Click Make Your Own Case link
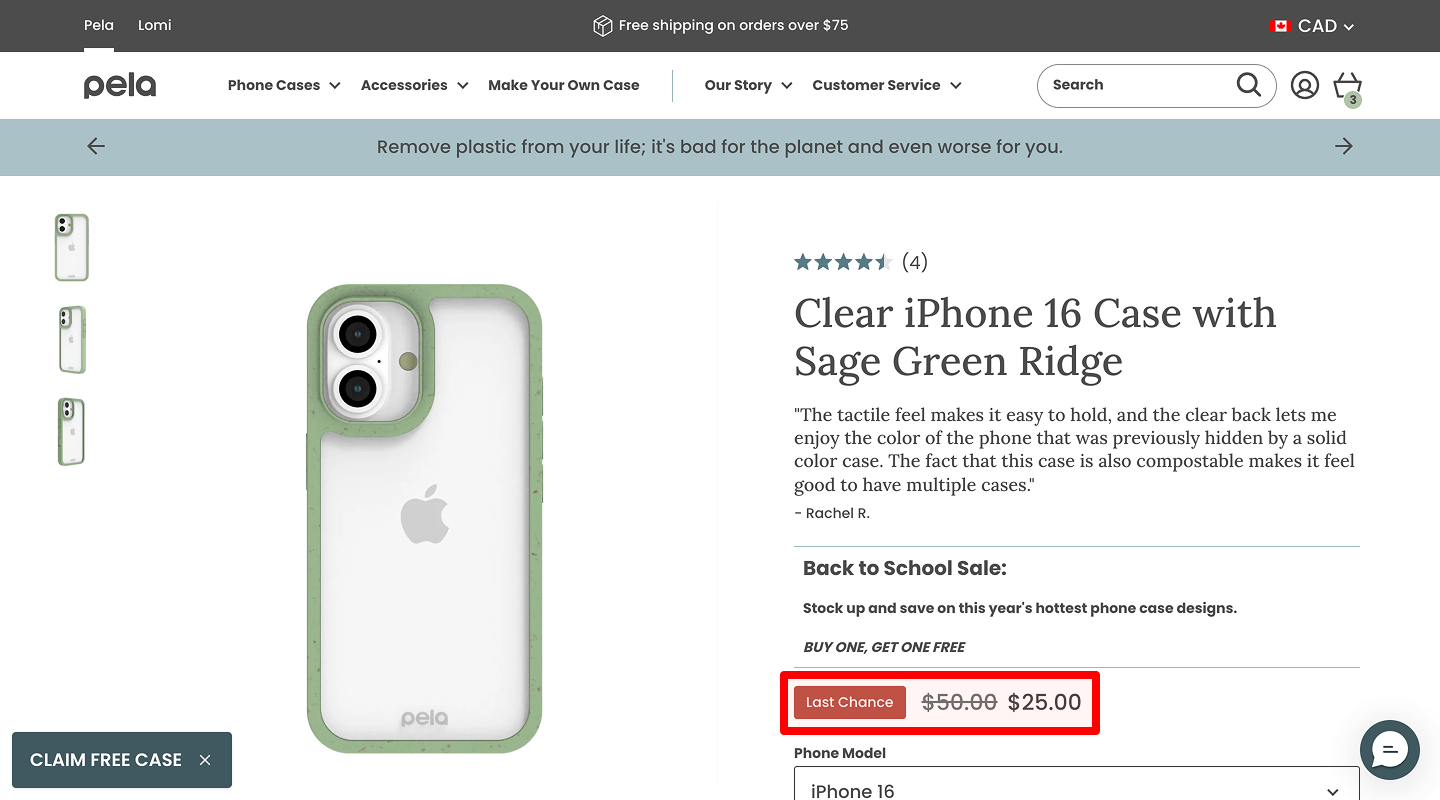Viewport: 1440px width, 800px height. coord(563,86)
